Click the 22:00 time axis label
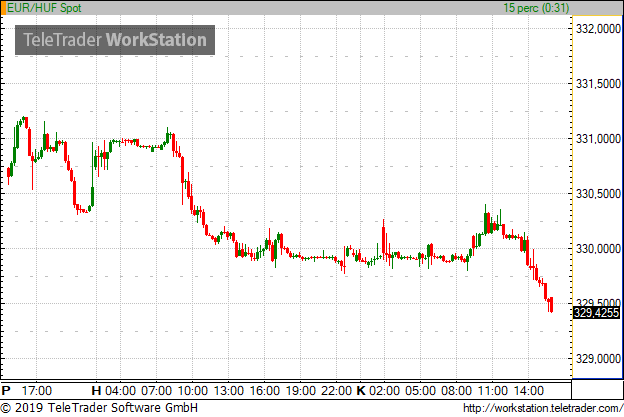This screenshot has height=417, width=624. coord(337,391)
